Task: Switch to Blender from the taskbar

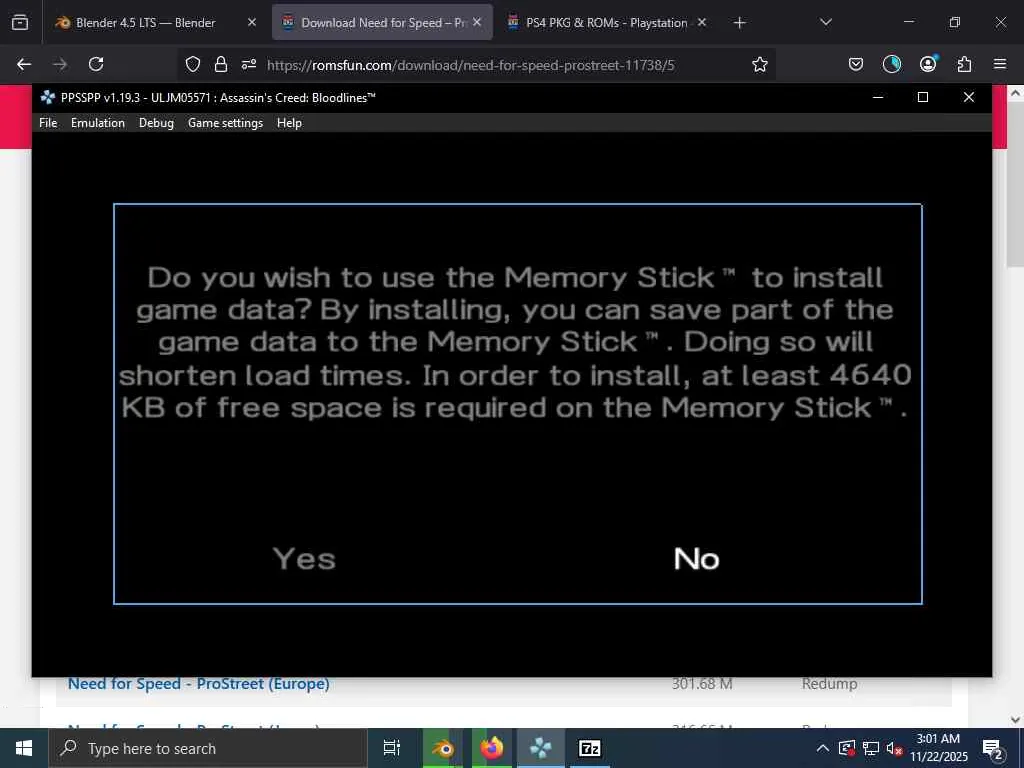Action: click(443, 748)
